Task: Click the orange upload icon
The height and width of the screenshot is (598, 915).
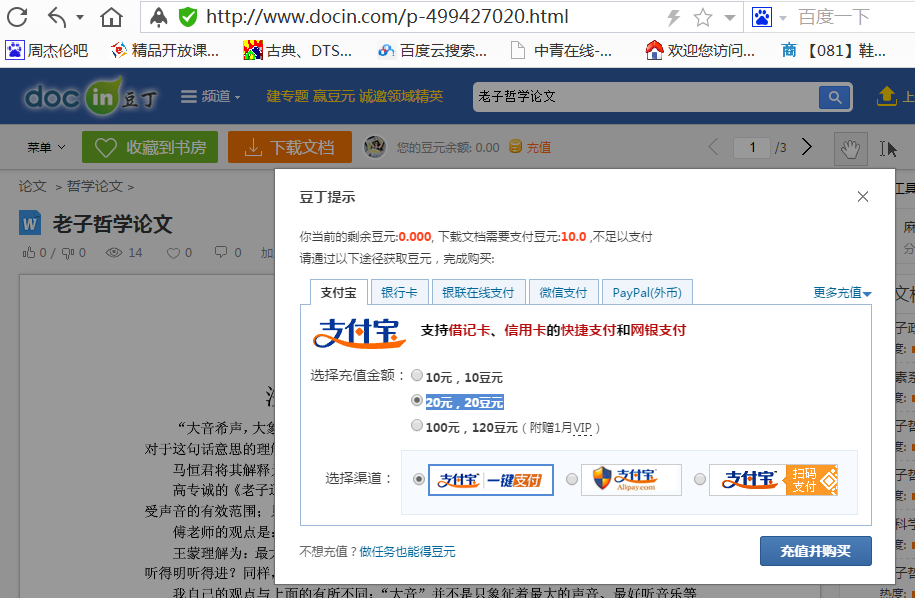Action: tap(886, 96)
